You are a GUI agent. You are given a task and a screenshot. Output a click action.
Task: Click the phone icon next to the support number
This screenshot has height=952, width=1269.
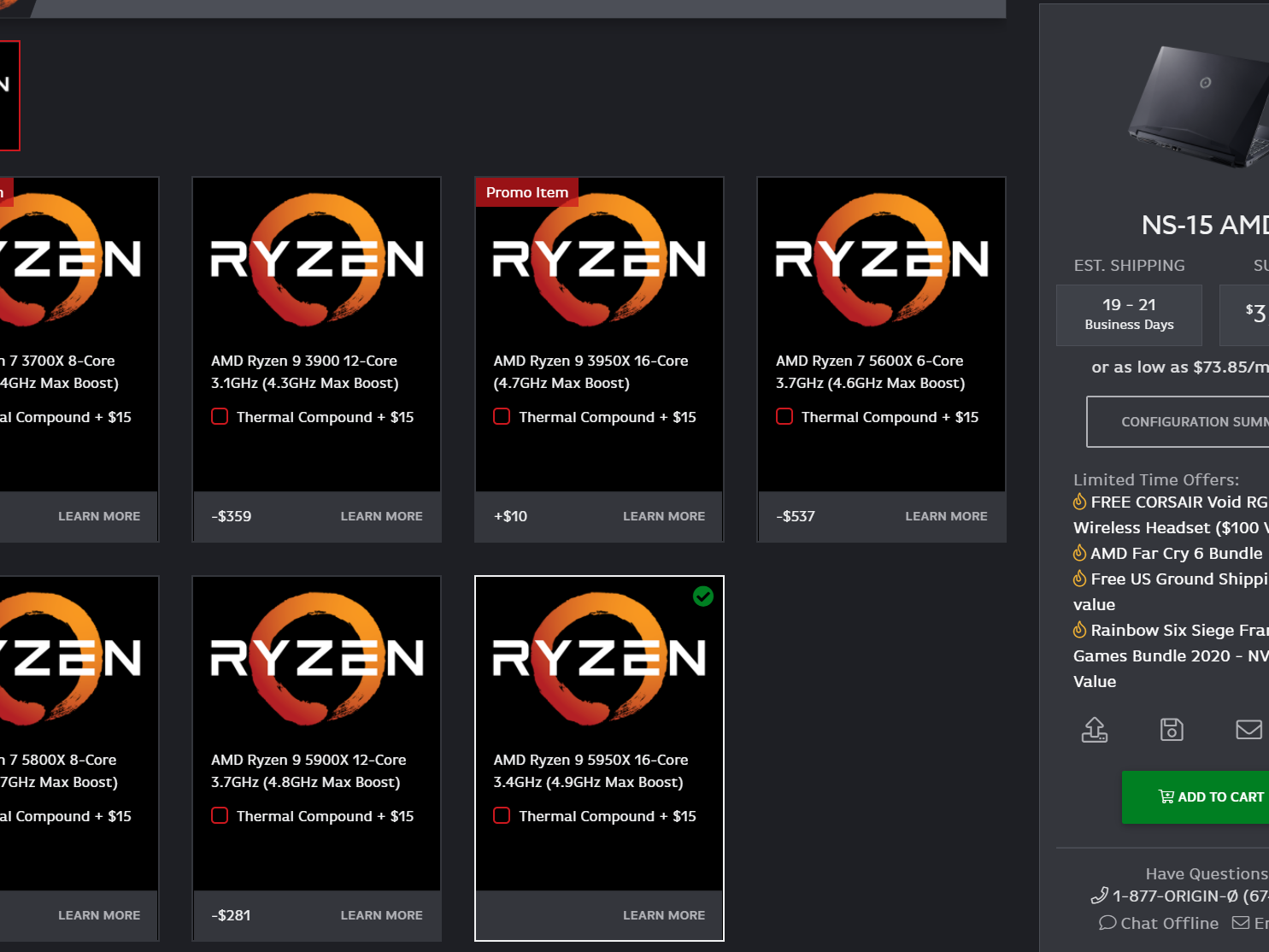click(1101, 896)
